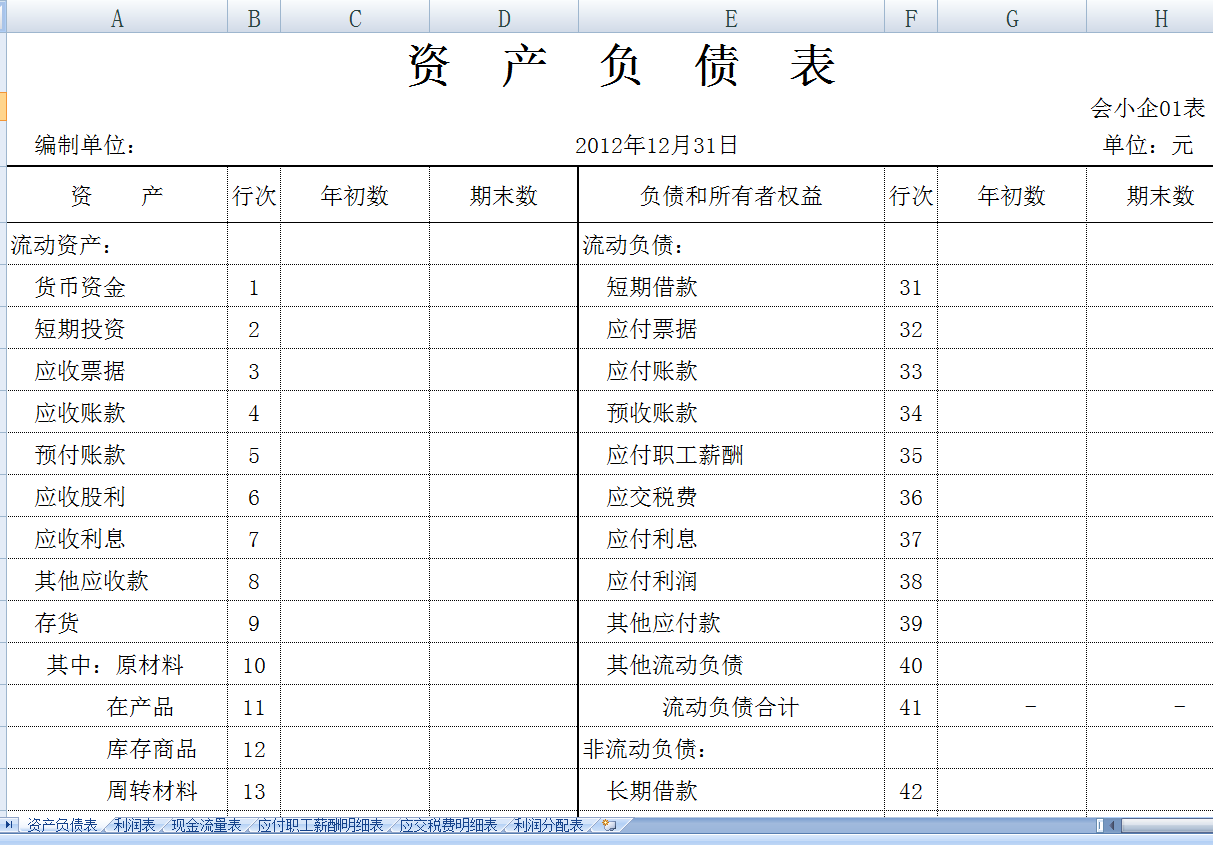Select the 应付利润 cell
1213x845 pixels.
click(x=731, y=582)
